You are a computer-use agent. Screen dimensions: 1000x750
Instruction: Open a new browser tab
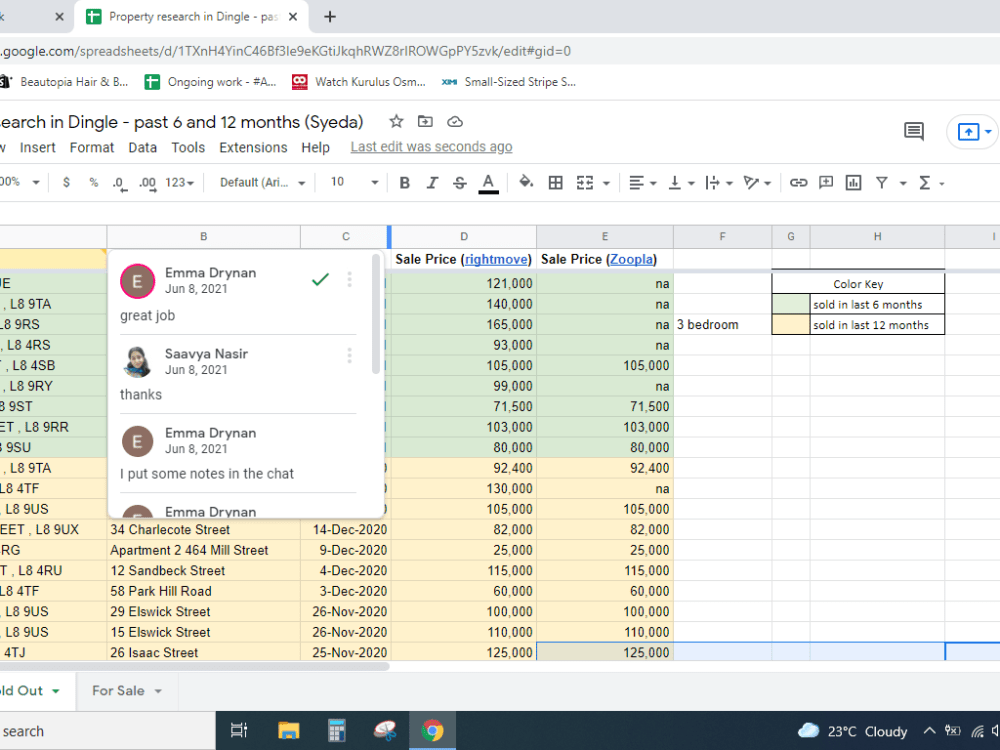click(330, 17)
